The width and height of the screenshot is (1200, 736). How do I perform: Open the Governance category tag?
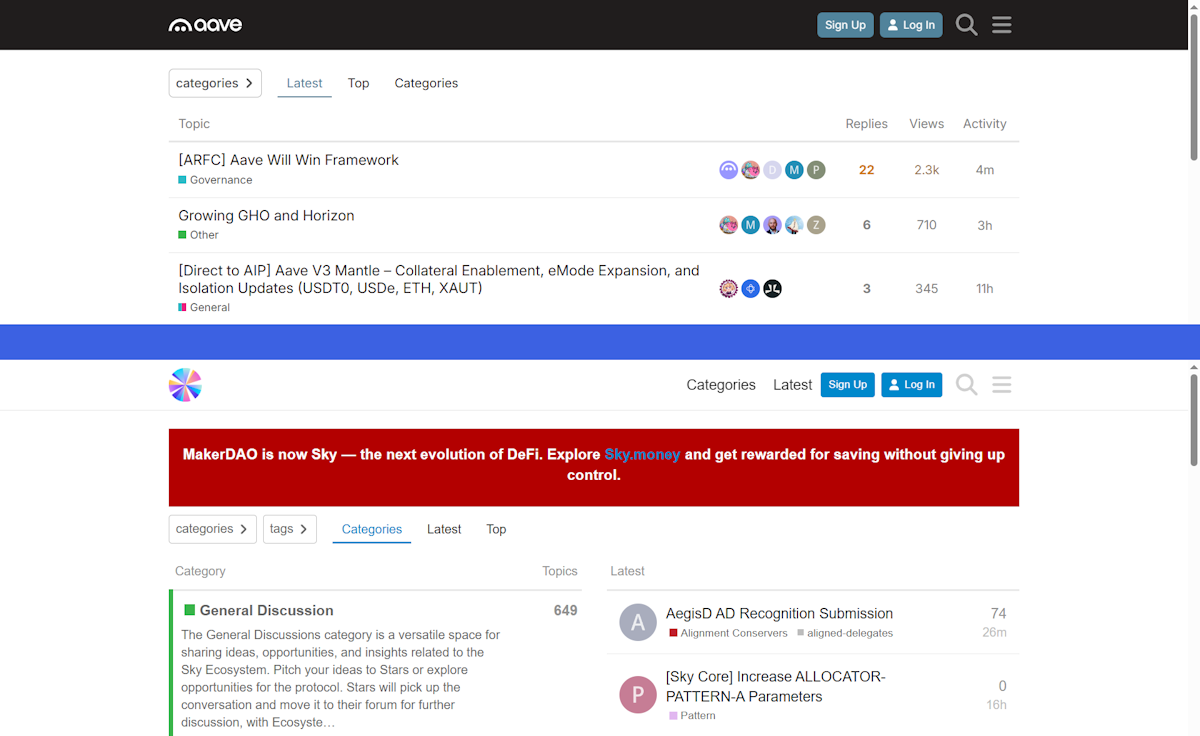tap(215, 180)
